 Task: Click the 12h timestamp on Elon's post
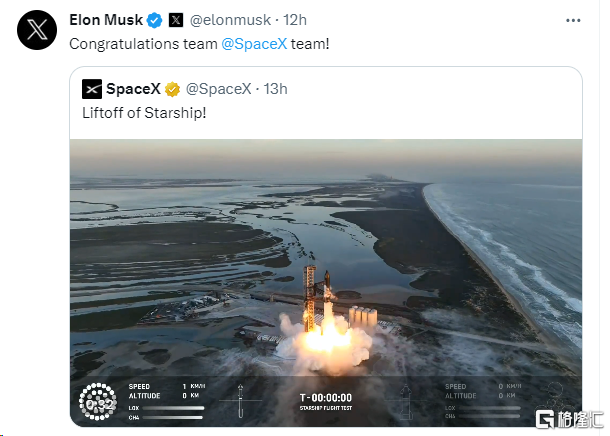click(x=295, y=20)
